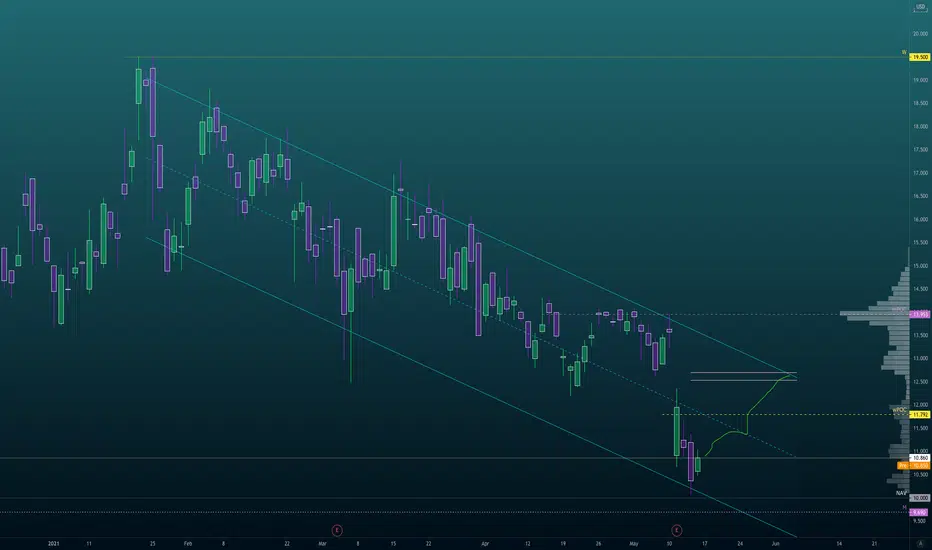Click the Jun label on the time axis
The height and width of the screenshot is (550, 932).
tap(775, 543)
